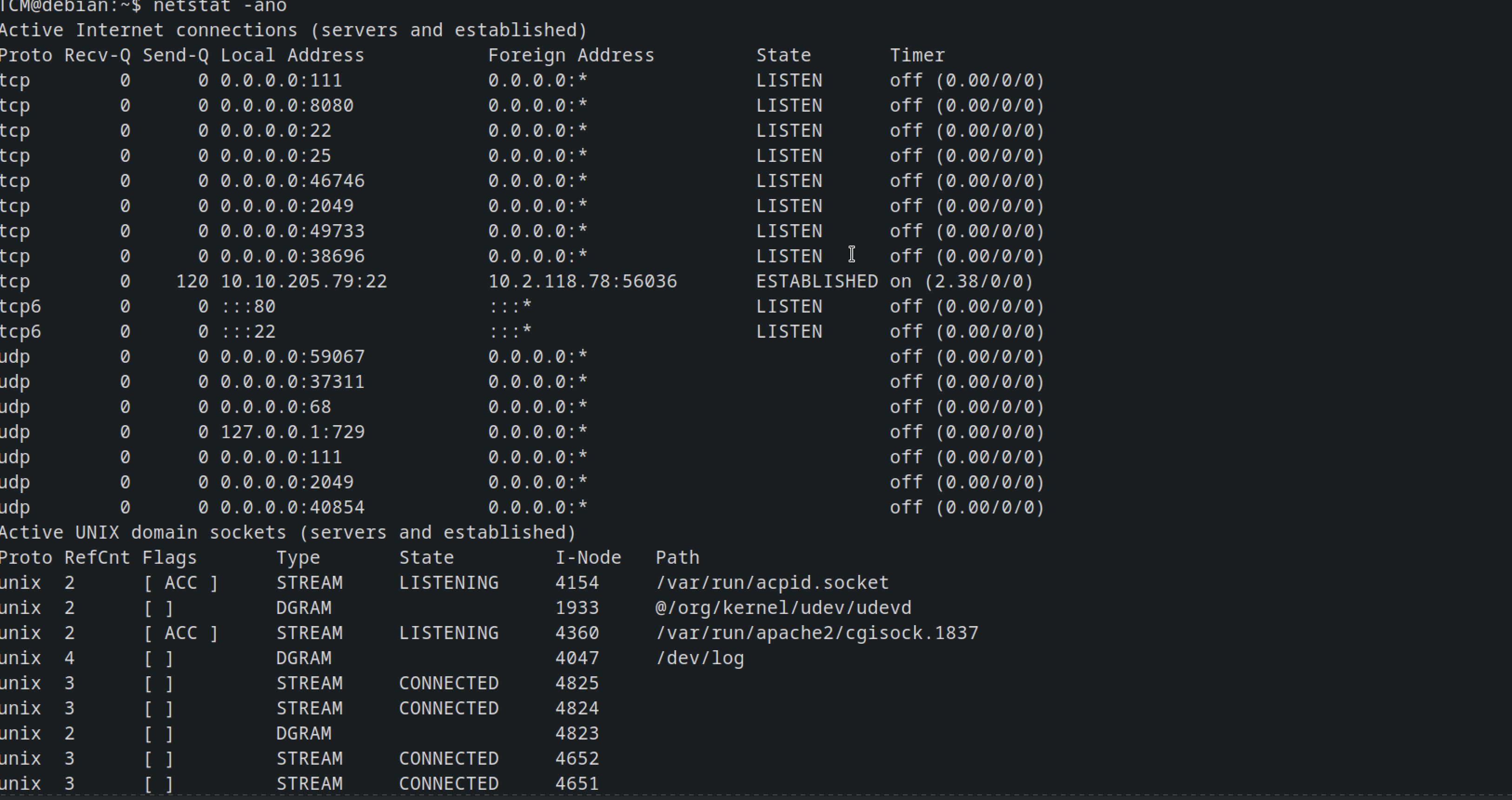Screen dimensions: 1512x800
Task: Click I-Node value 4825
Action: tap(577, 683)
